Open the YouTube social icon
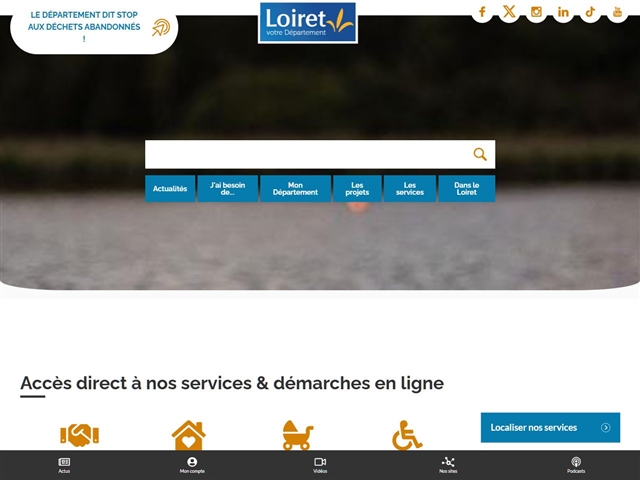 [617, 12]
